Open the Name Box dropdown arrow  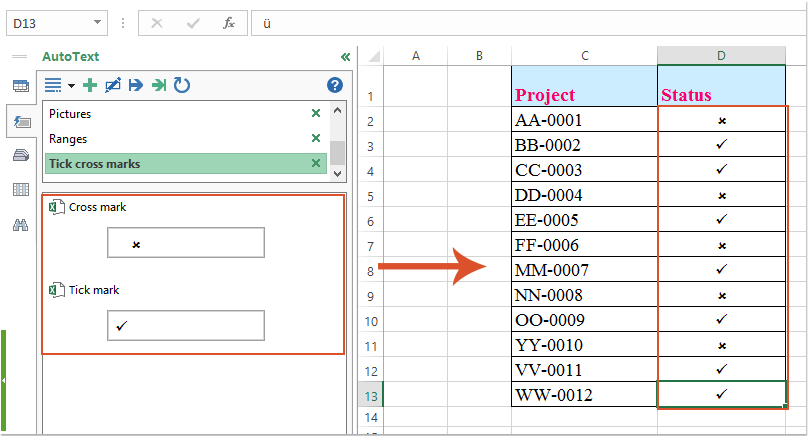[x=97, y=22]
